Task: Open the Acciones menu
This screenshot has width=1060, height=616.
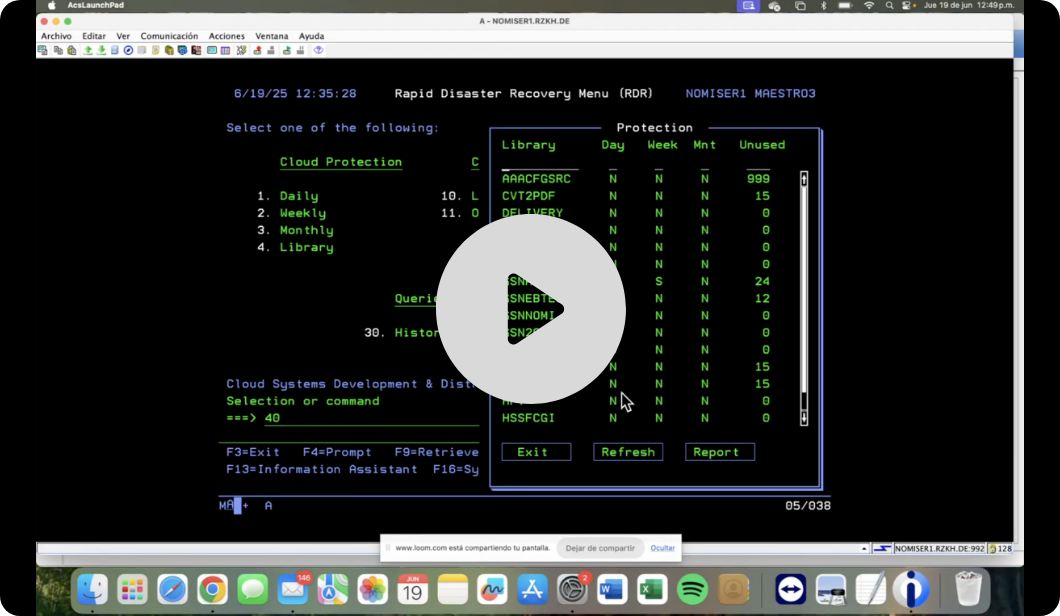Action: (x=226, y=36)
